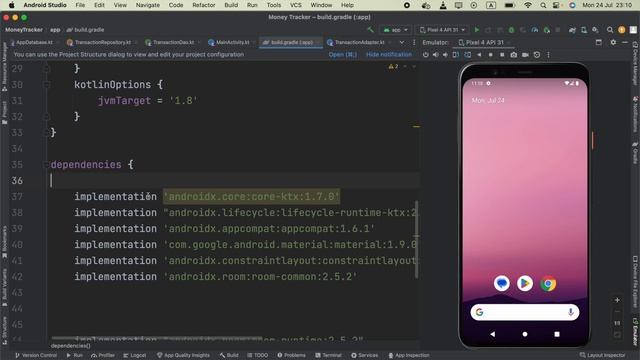Click the warnings indicator in editor

point(393,67)
